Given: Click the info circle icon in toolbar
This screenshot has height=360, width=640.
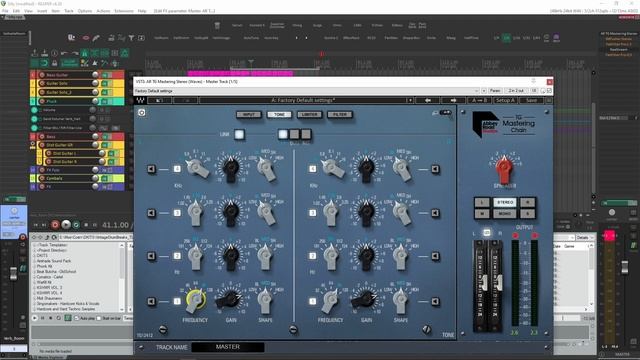Looking at the screenshot, I should [x=54, y=53].
